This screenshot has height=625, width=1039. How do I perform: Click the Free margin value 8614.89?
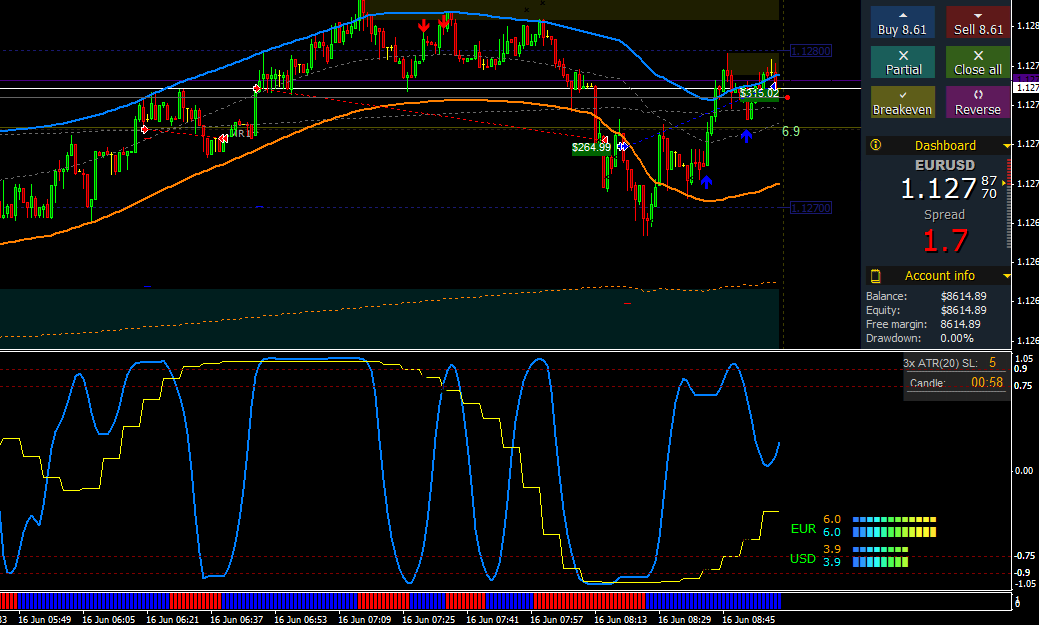click(960, 324)
